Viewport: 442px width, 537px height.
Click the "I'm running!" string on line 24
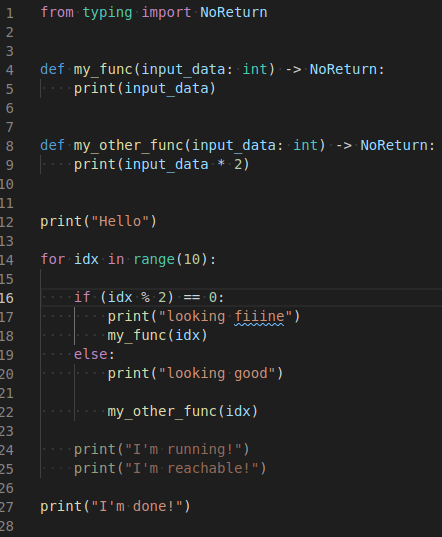click(x=183, y=450)
